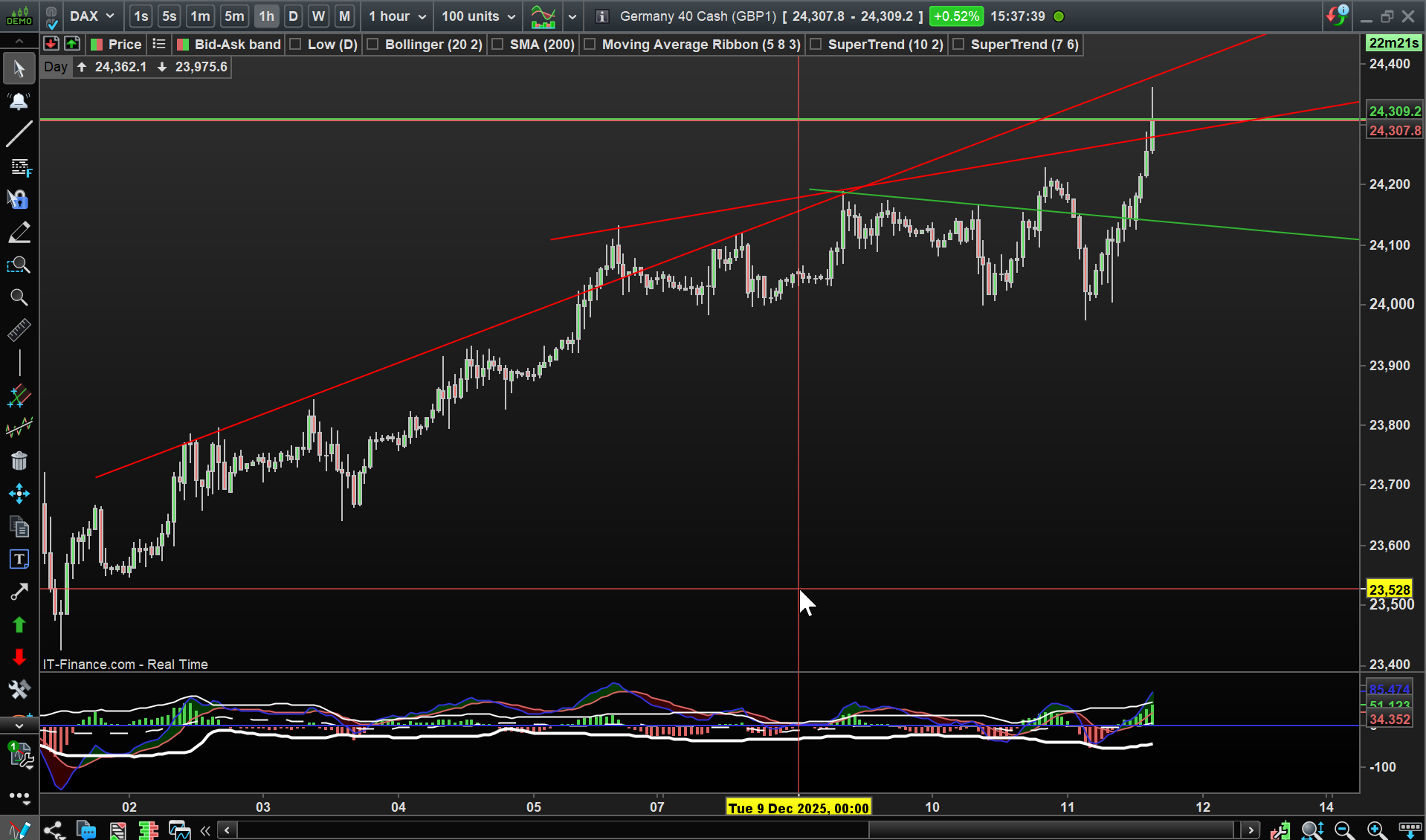Open the zoom out magnifier at bottom right

coord(1343,830)
